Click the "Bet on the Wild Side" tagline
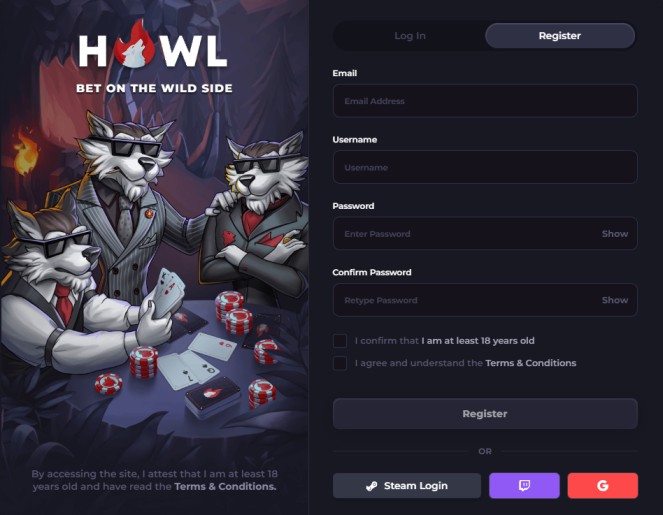Image resolution: width=663 pixels, height=515 pixels. click(x=154, y=88)
